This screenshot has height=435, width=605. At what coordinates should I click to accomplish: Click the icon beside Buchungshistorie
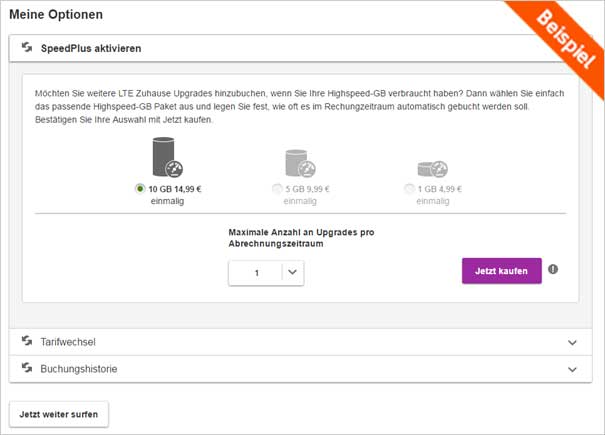(27, 369)
